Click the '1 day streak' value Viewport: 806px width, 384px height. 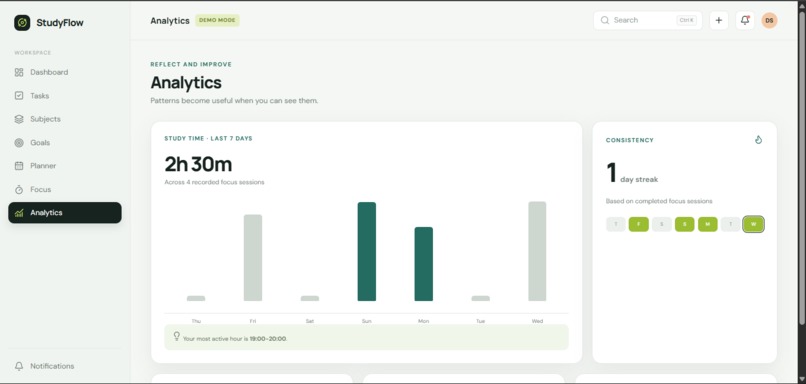(x=632, y=173)
